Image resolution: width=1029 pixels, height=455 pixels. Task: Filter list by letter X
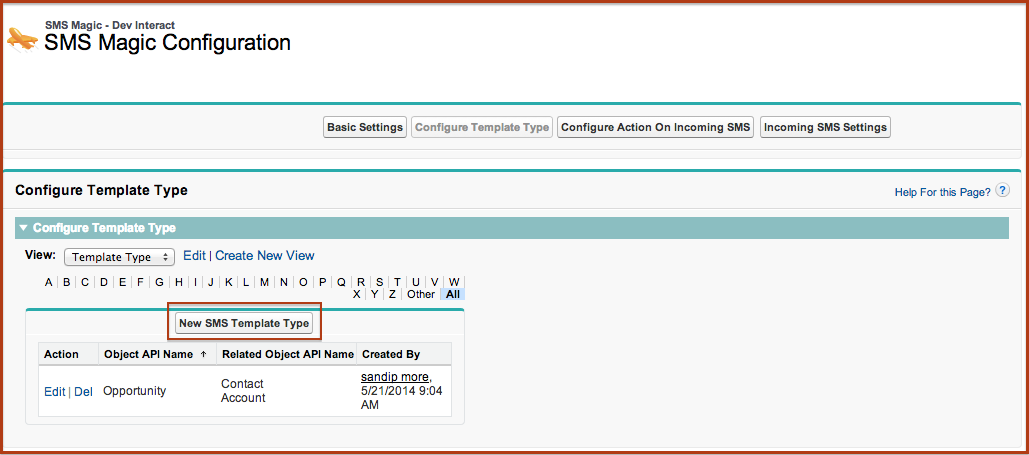click(356, 294)
